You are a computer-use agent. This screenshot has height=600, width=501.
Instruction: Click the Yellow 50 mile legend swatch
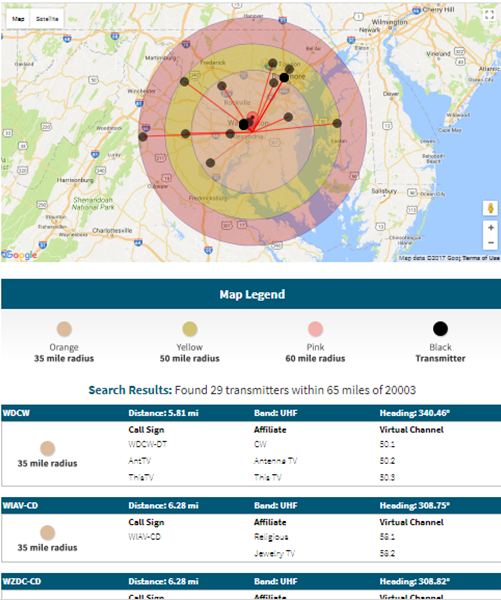pos(189,329)
